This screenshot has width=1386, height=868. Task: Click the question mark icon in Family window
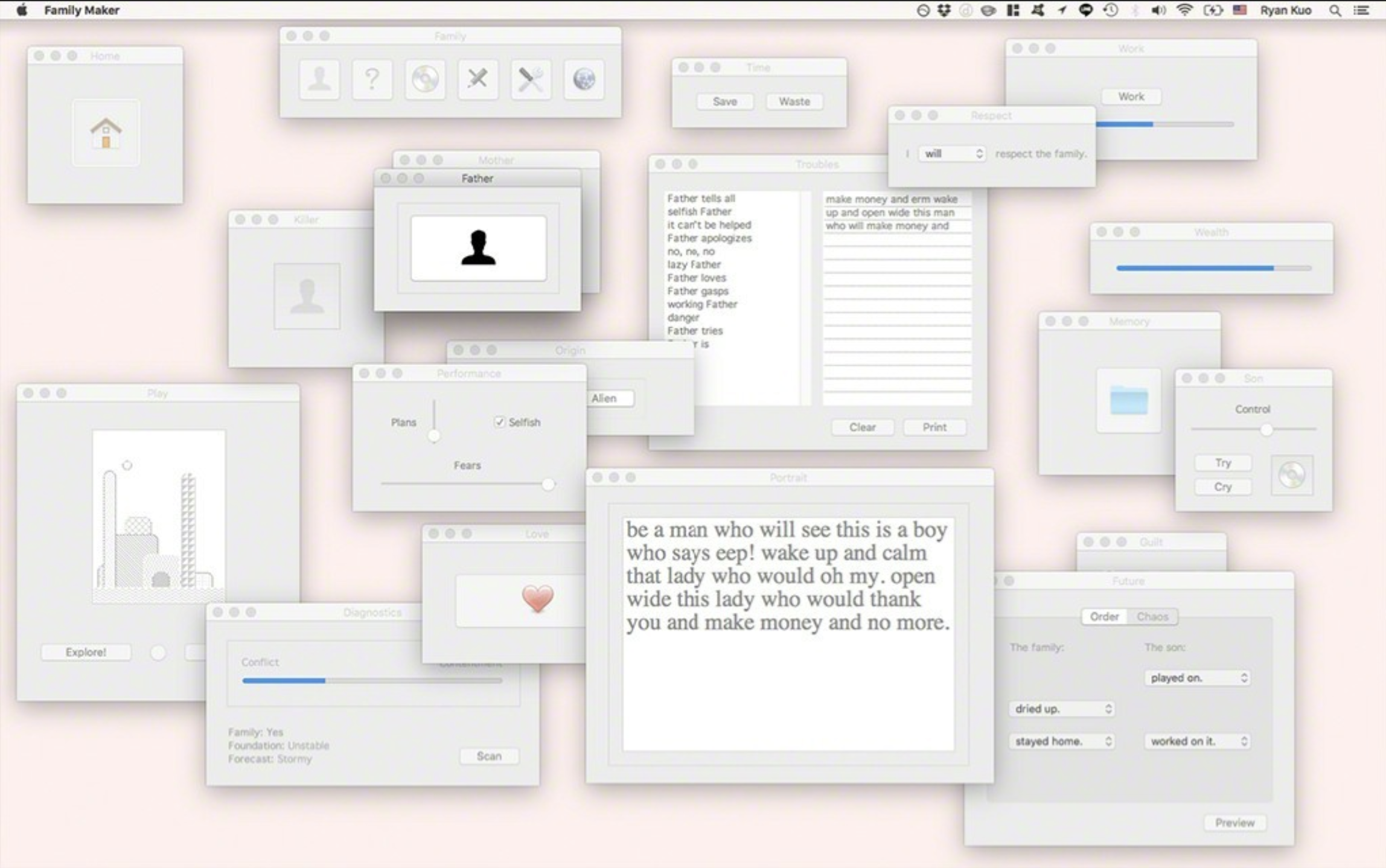[372, 79]
